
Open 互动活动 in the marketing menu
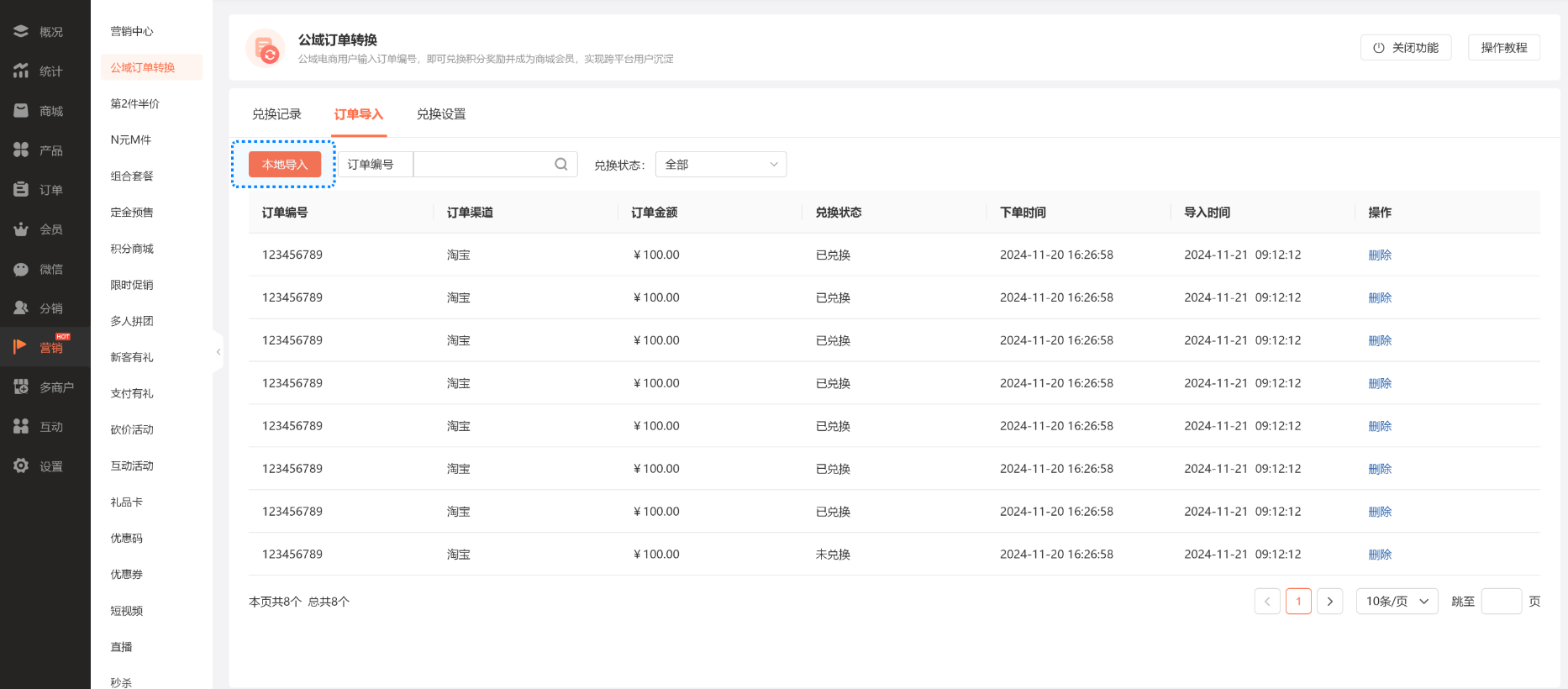pyautogui.click(x=132, y=465)
